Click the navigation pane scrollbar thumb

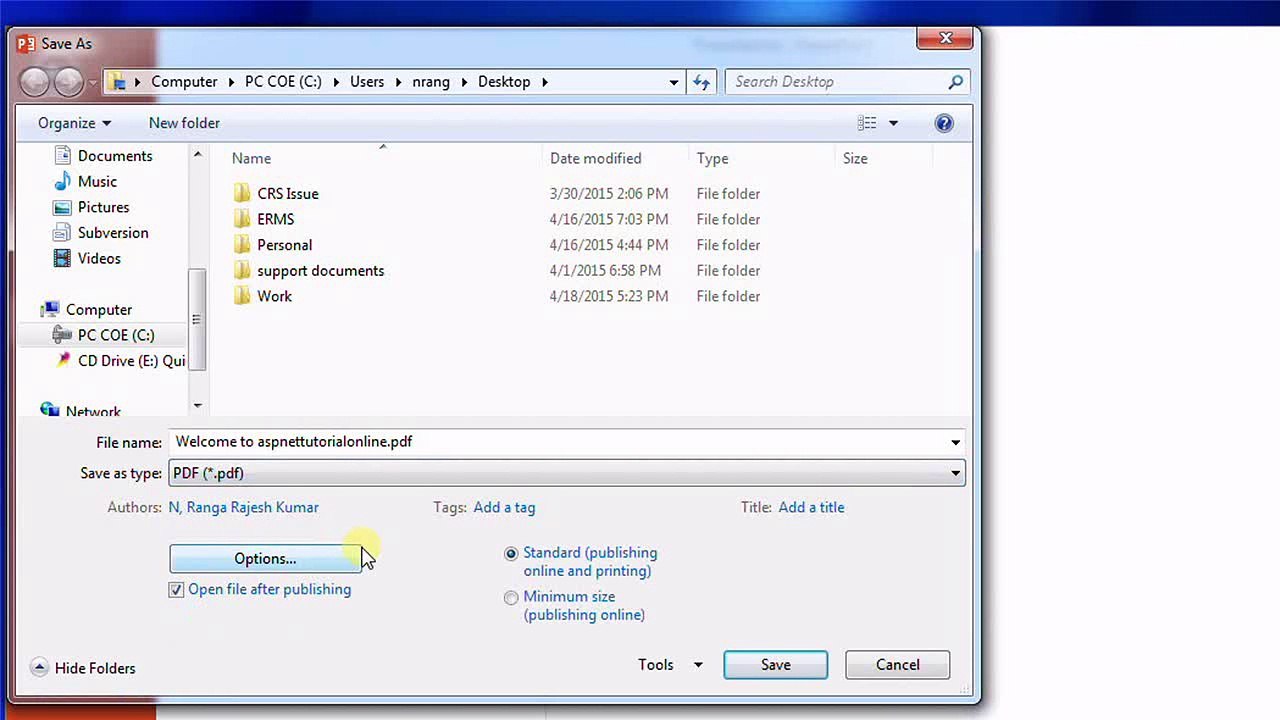[x=197, y=319]
